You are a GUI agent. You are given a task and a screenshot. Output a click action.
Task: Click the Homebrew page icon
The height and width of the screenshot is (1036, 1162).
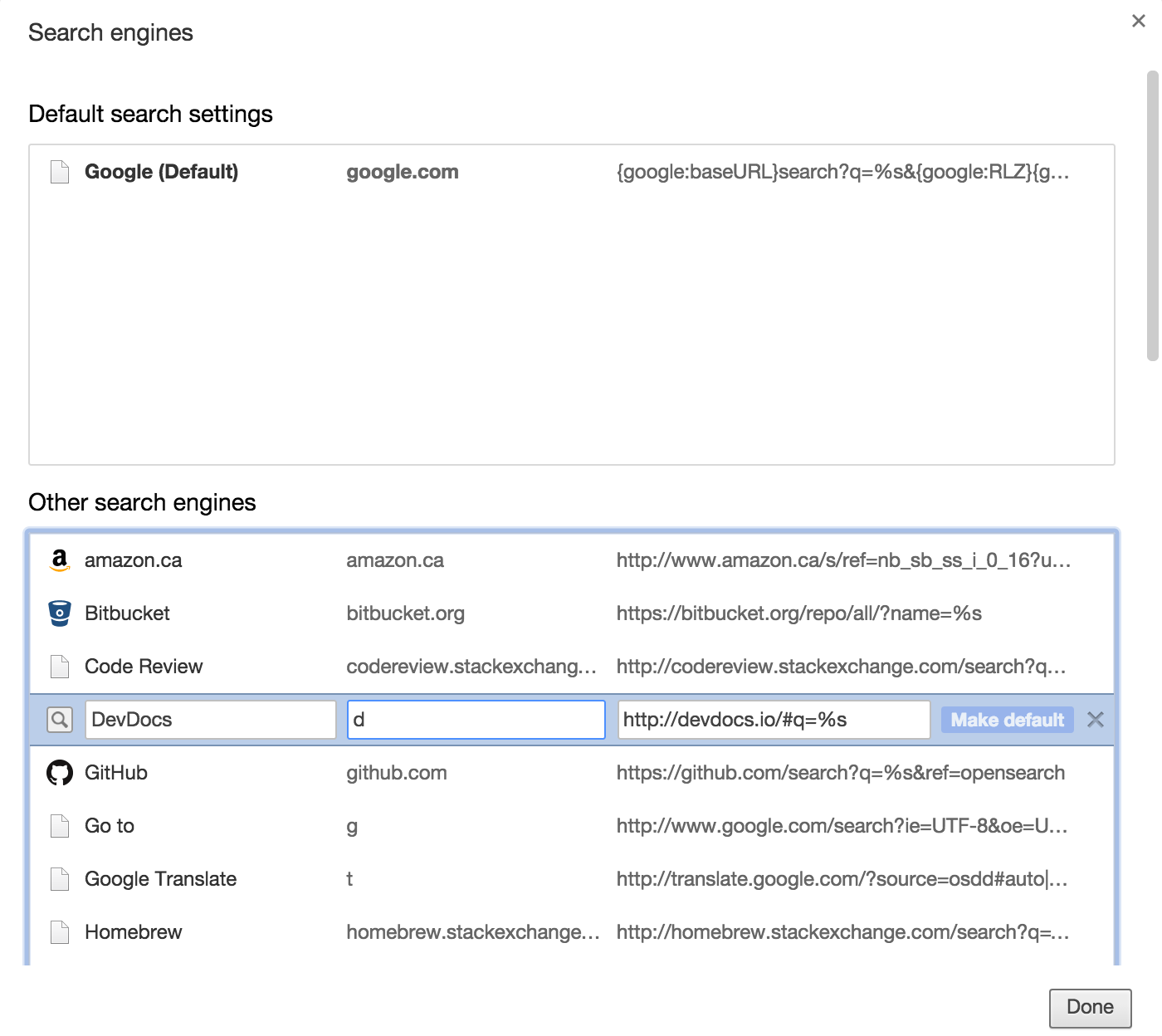point(60,932)
